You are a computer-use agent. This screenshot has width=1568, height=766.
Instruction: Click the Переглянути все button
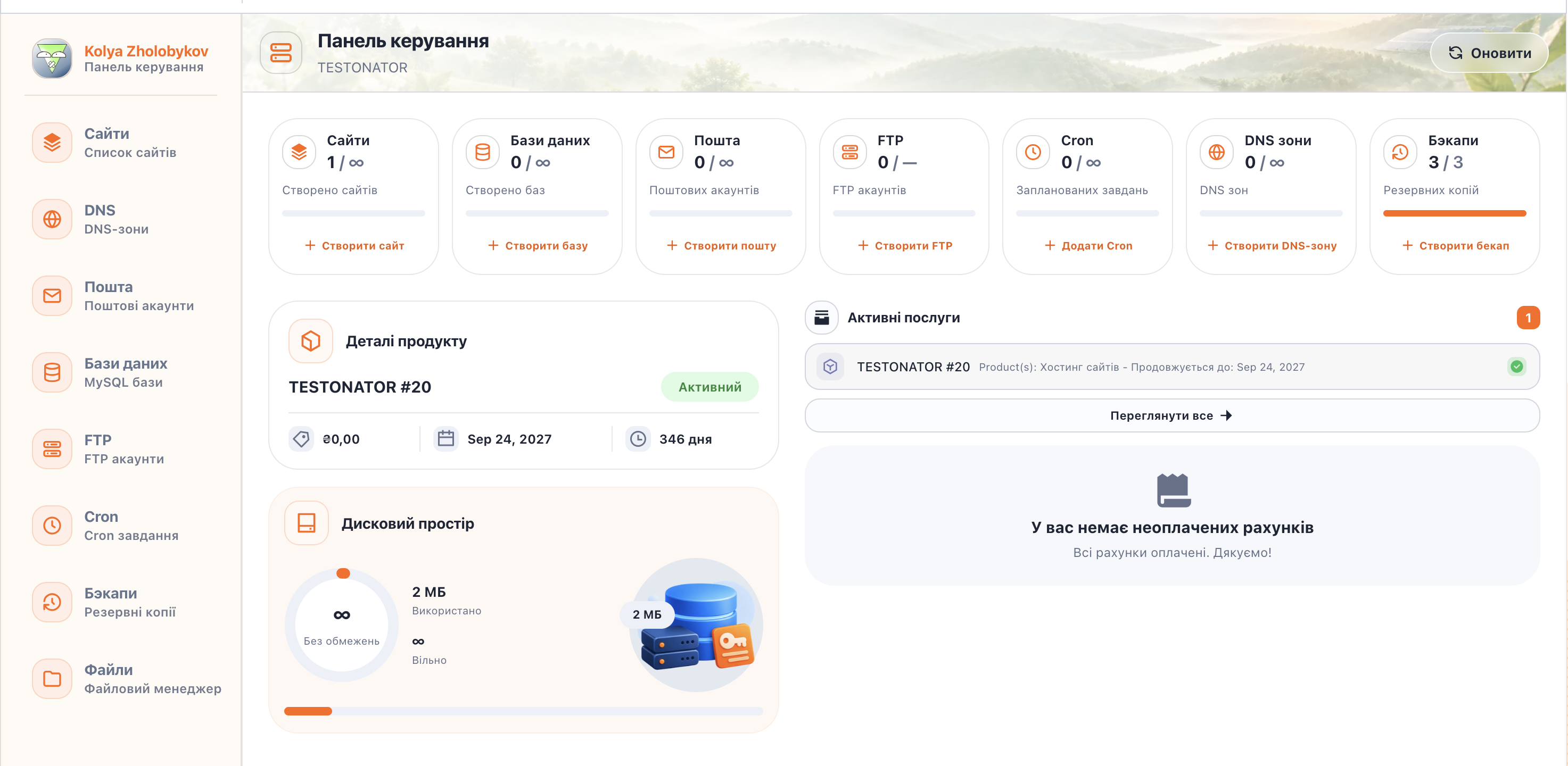(x=1171, y=415)
